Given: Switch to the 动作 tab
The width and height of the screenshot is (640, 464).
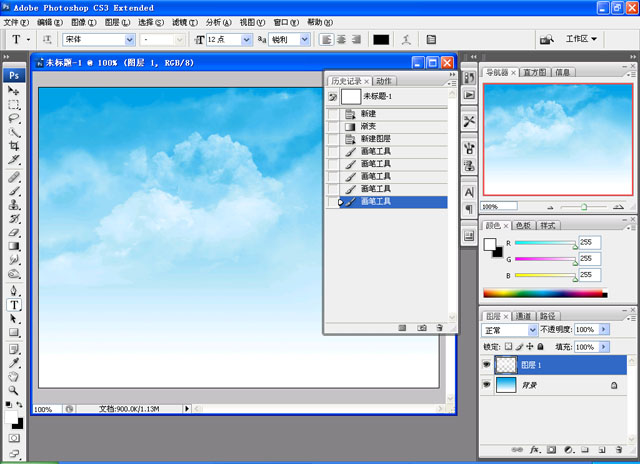Looking at the screenshot, I should (384, 81).
